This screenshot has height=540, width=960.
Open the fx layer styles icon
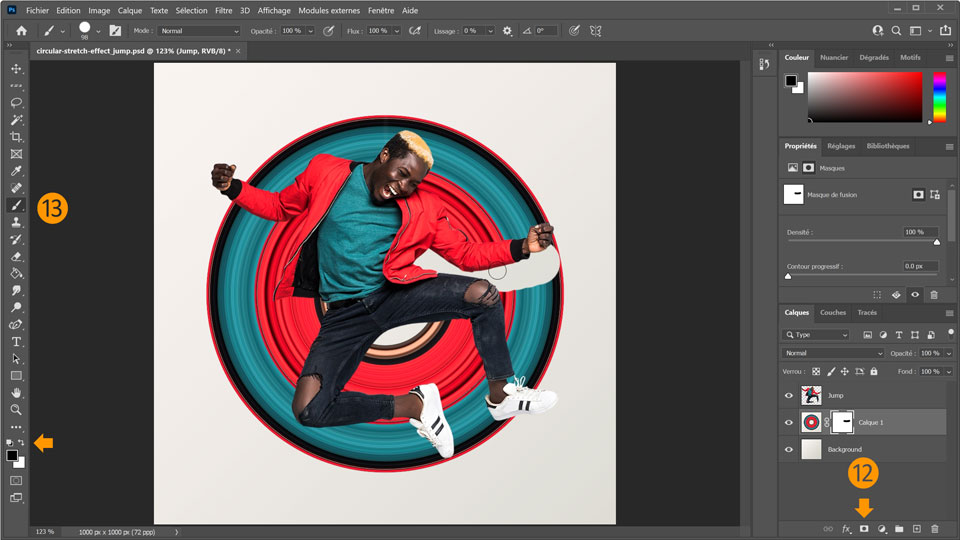[x=846, y=528]
